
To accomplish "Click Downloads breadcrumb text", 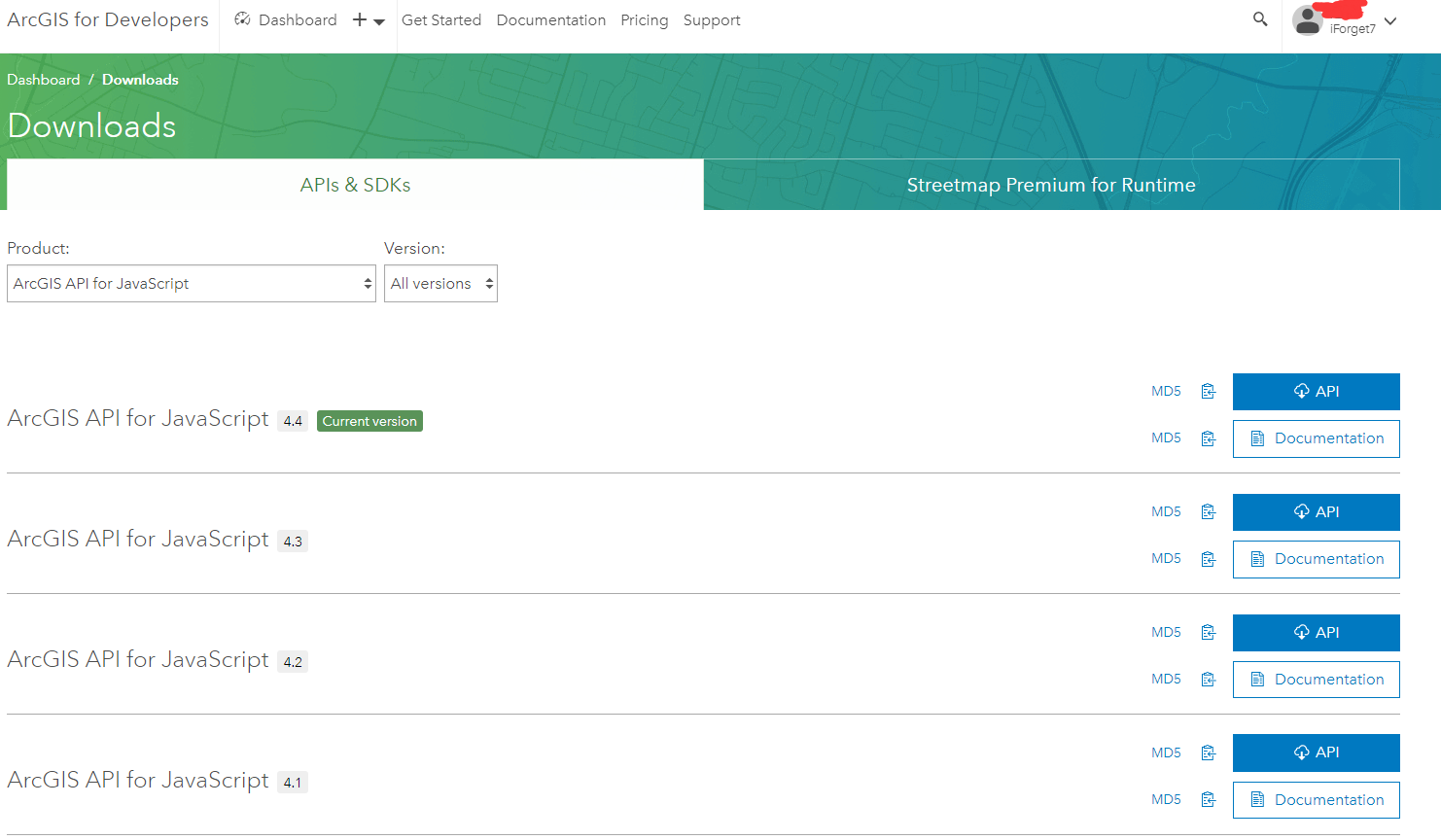I will point(140,80).
